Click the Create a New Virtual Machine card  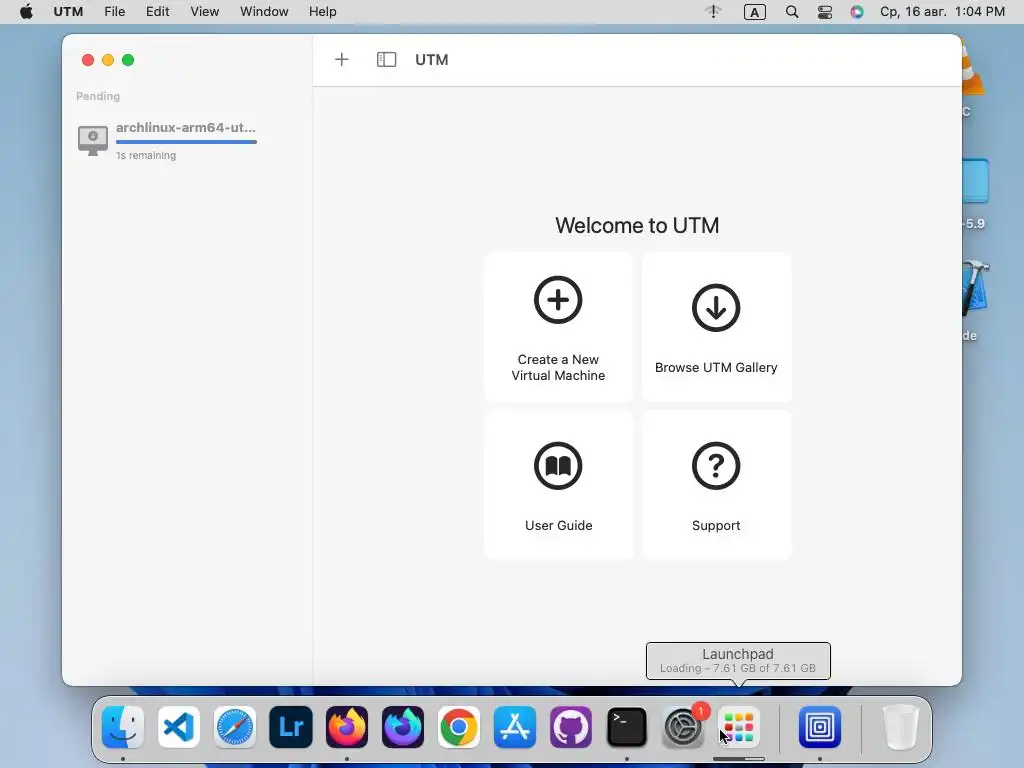(x=558, y=327)
